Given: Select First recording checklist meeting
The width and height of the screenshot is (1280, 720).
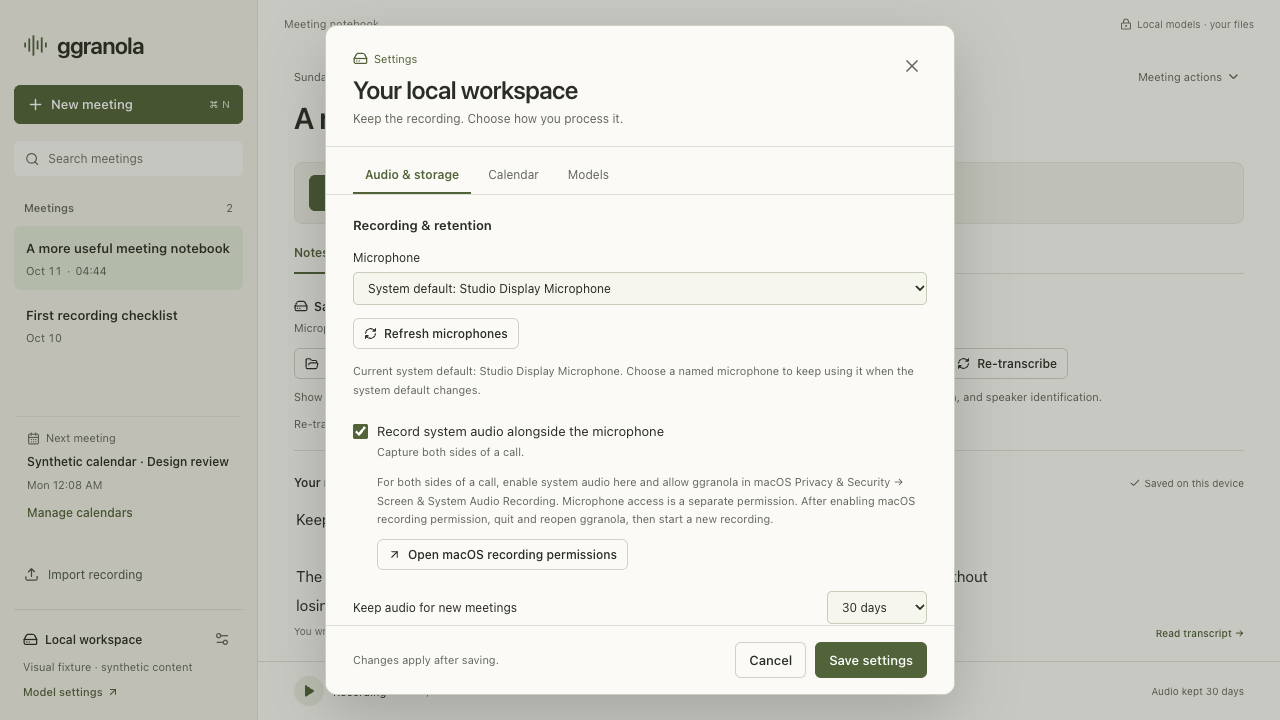Looking at the screenshot, I should coord(128,325).
